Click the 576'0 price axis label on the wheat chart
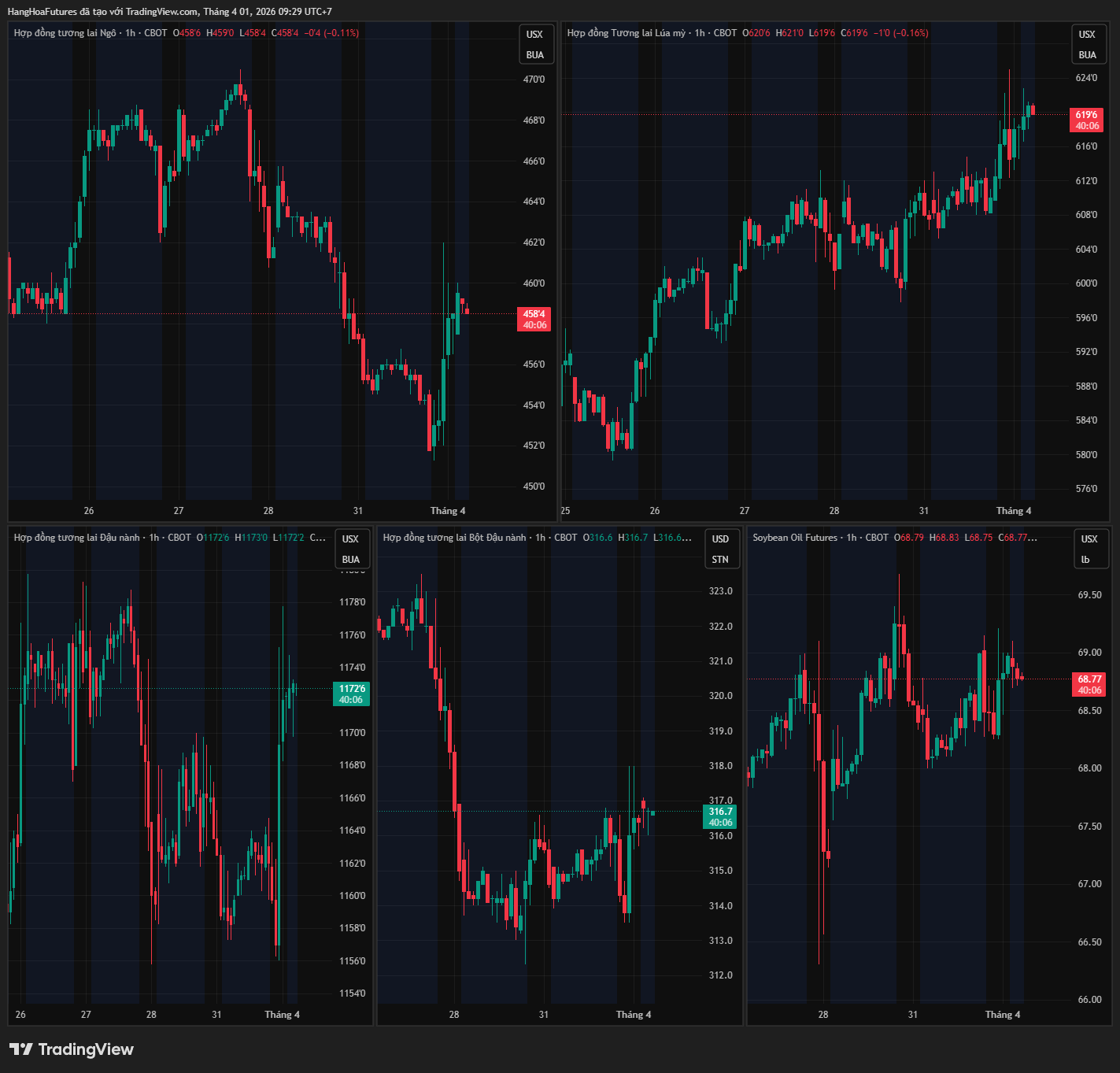Image resolution: width=1120 pixels, height=1073 pixels. tap(1087, 489)
